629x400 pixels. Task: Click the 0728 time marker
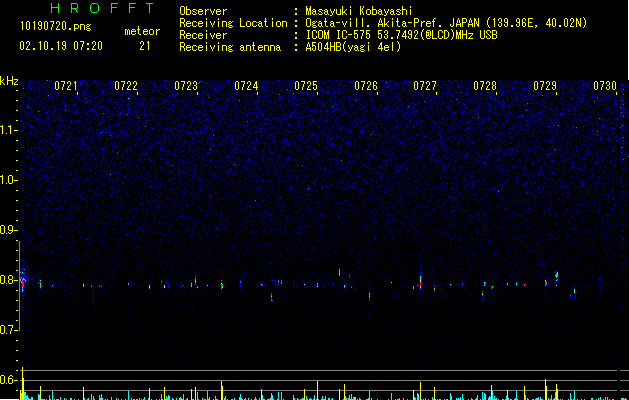[485, 86]
